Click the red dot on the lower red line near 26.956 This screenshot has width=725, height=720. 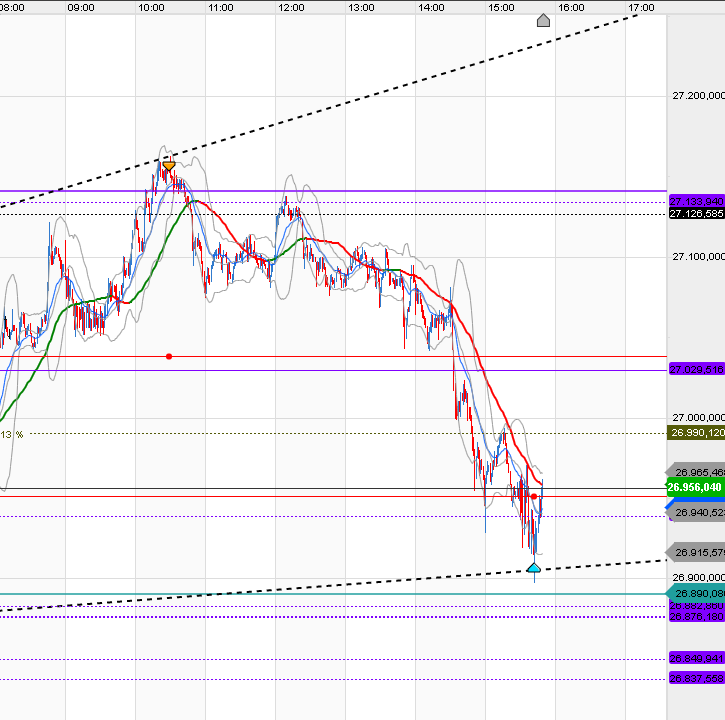click(x=534, y=496)
